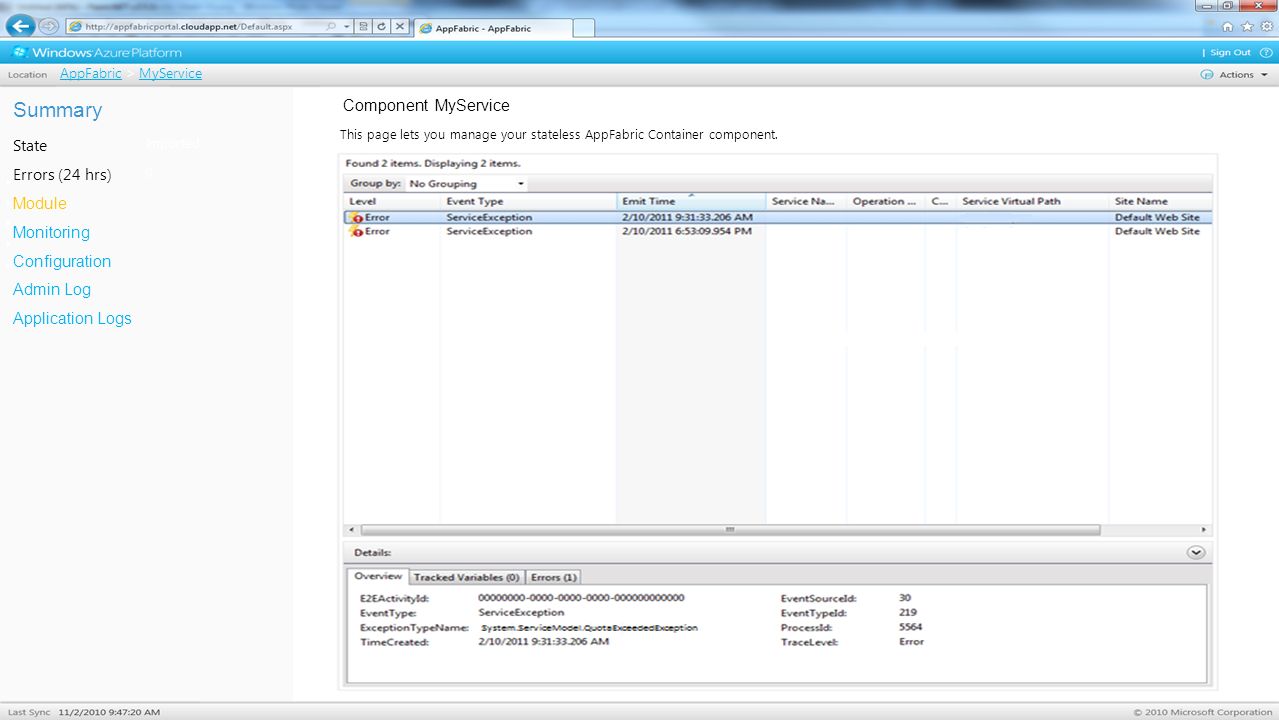The image size is (1279, 720).
Task: Open the Module section in sidebar
Action: (40, 203)
